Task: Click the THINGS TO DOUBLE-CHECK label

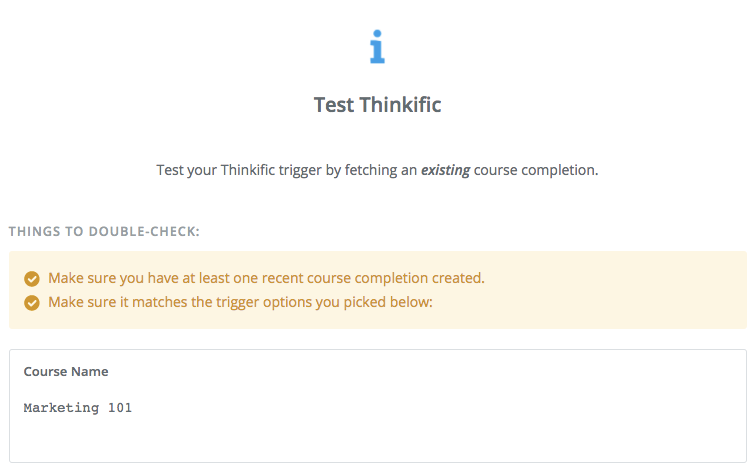Action: [104, 231]
